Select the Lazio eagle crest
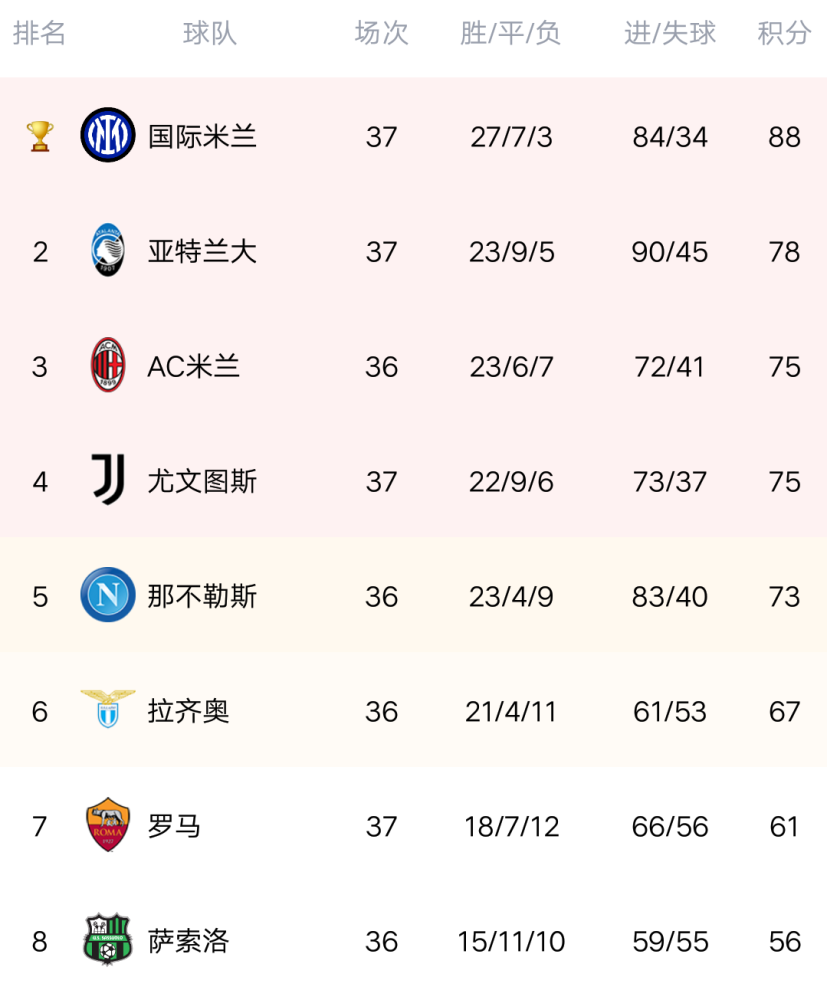Viewport: 827px width, 1000px height. coord(108,709)
